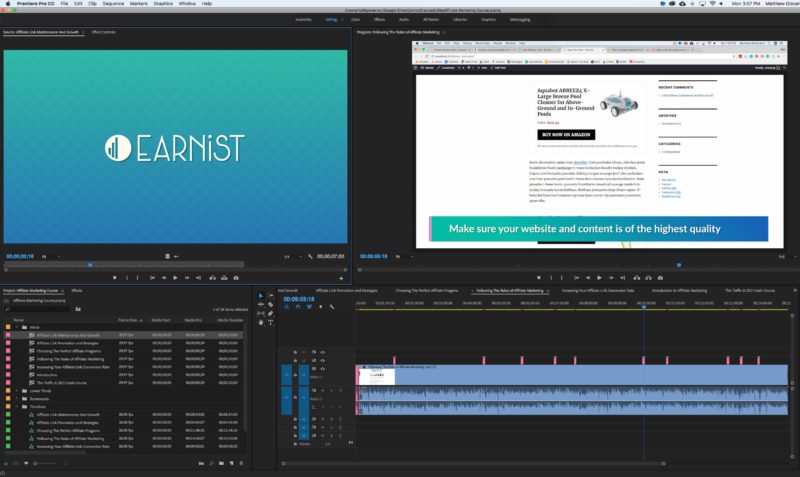Open Source monitor button editor plus

pyautogui.click(x=341, y=279)
